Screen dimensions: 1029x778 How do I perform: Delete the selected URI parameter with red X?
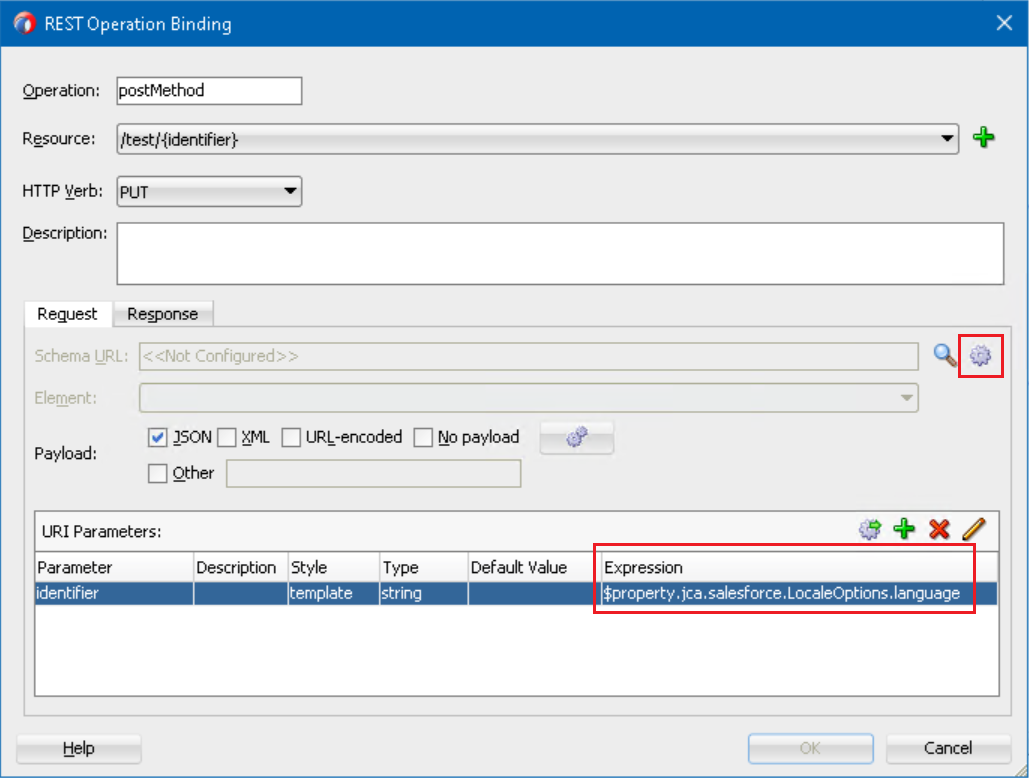coord(939,530)
